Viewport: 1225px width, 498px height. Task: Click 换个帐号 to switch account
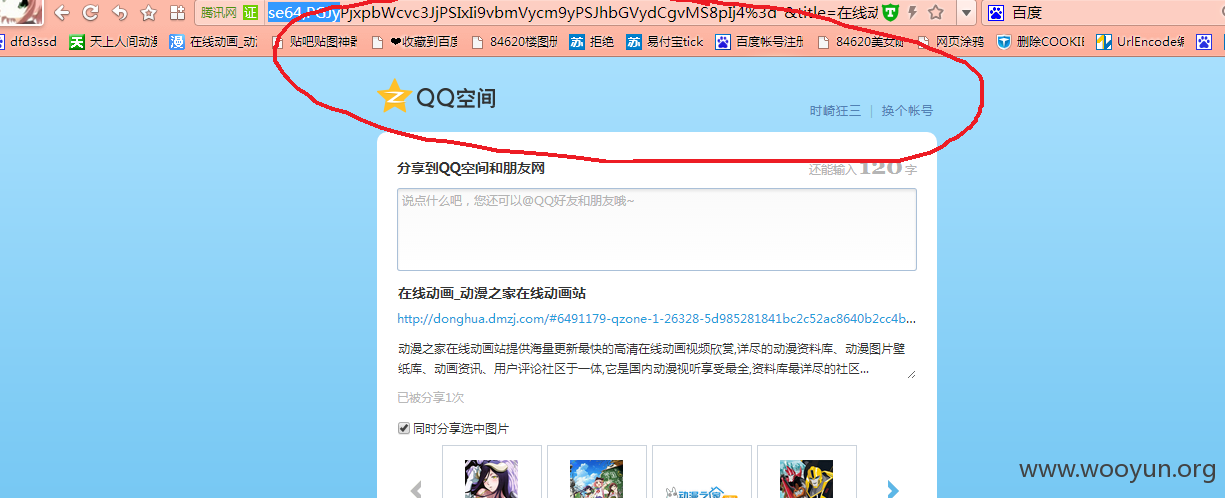907,111
